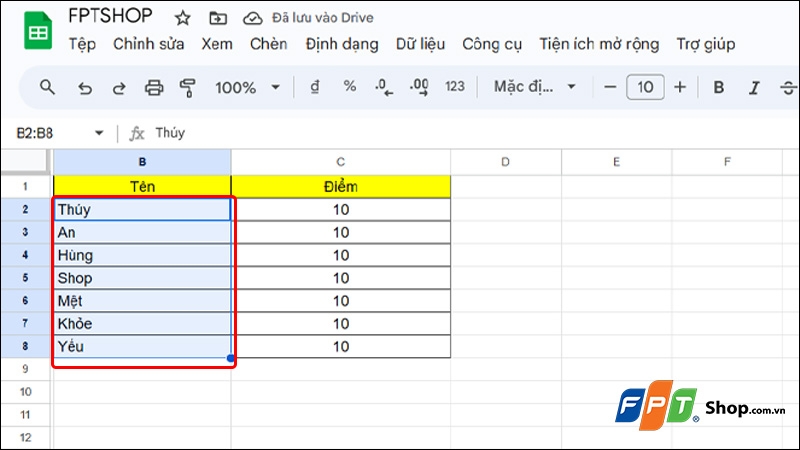Open the Xem menu
Viewport: 800px width, 450px height.
(217, 44)
